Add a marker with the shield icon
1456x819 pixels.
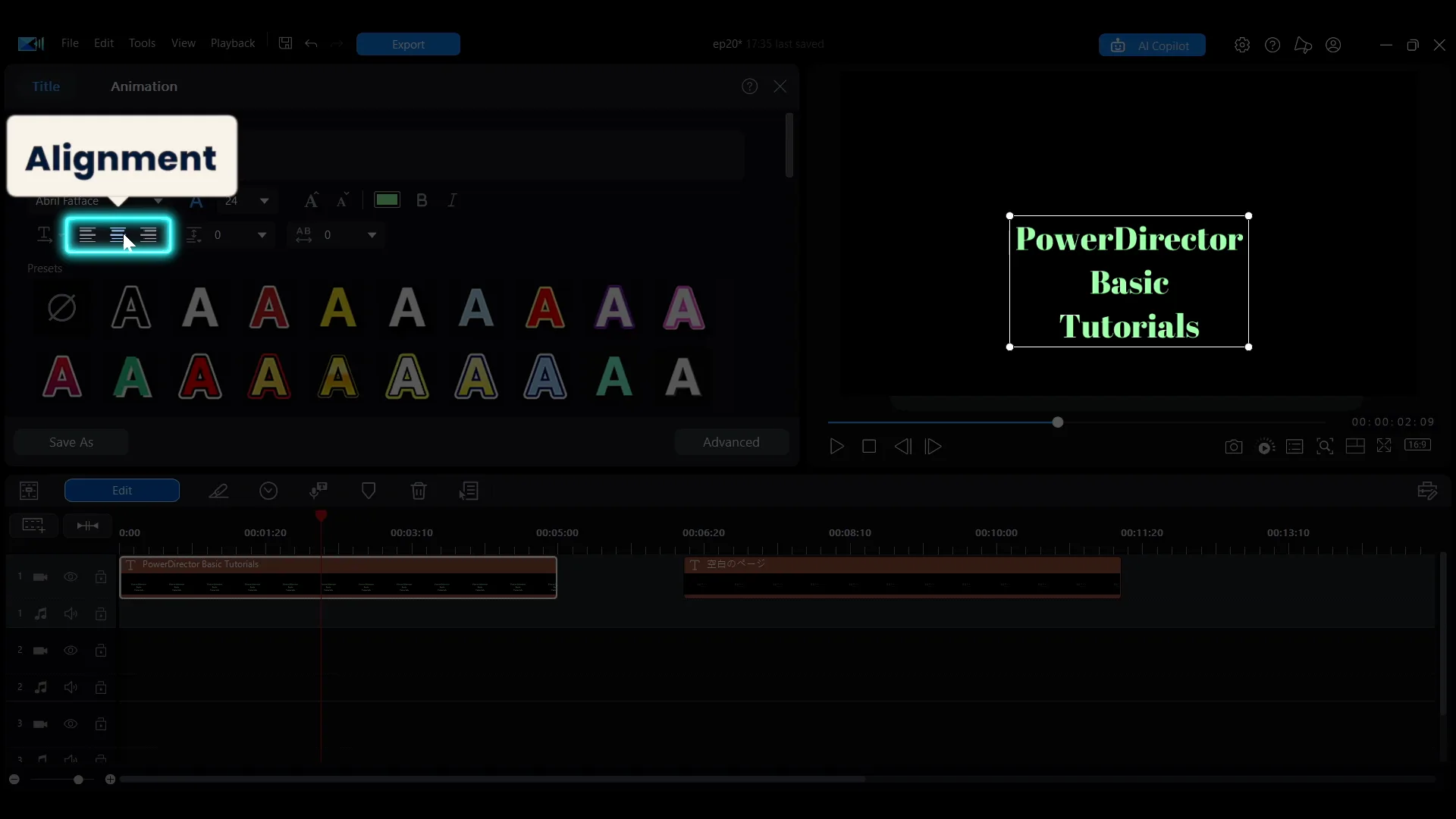coord(369,491)
